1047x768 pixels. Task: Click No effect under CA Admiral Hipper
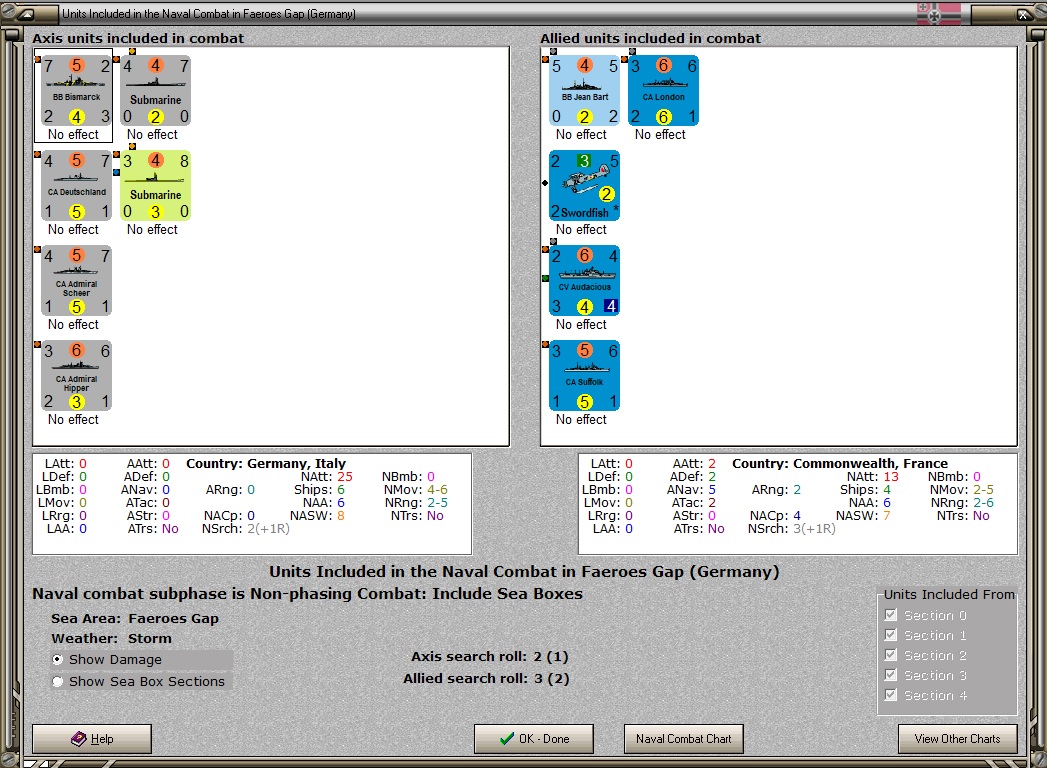(x=73, y=419)
